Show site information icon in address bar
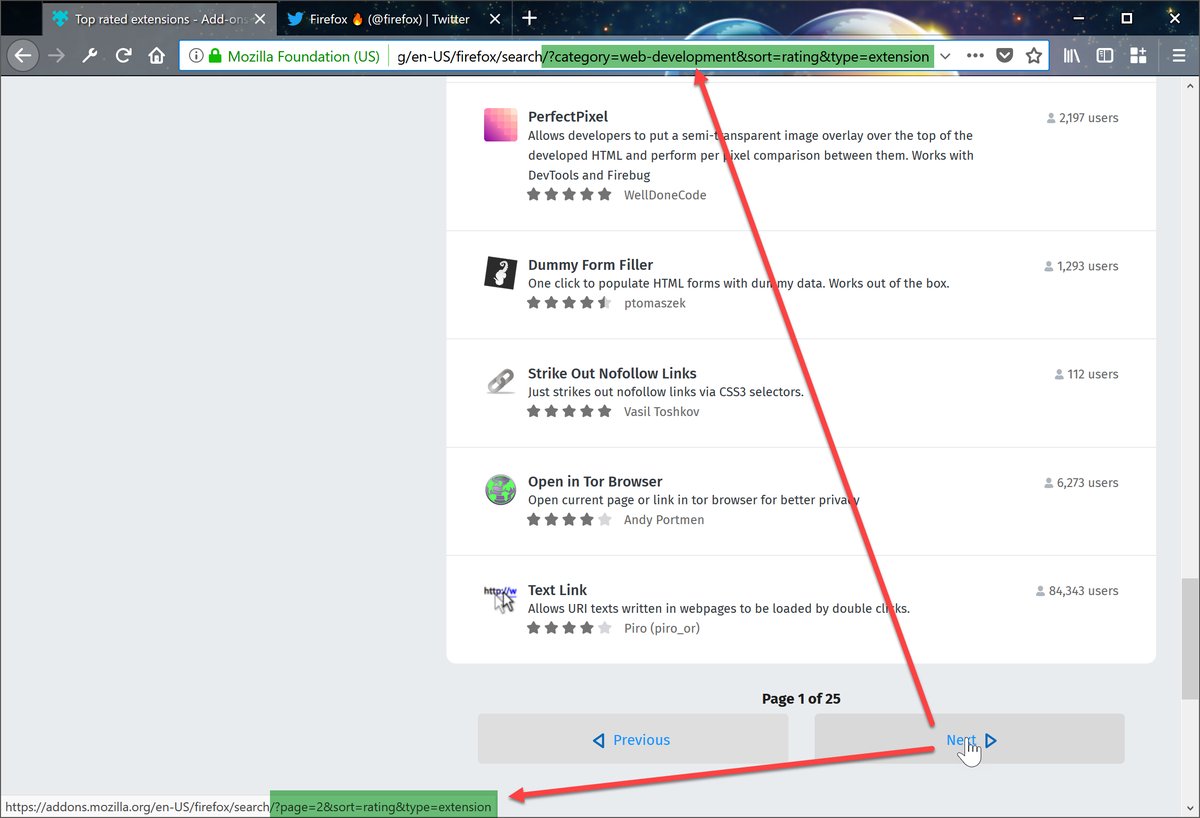This screenshot has width=1200, height=818. (196, 56)
